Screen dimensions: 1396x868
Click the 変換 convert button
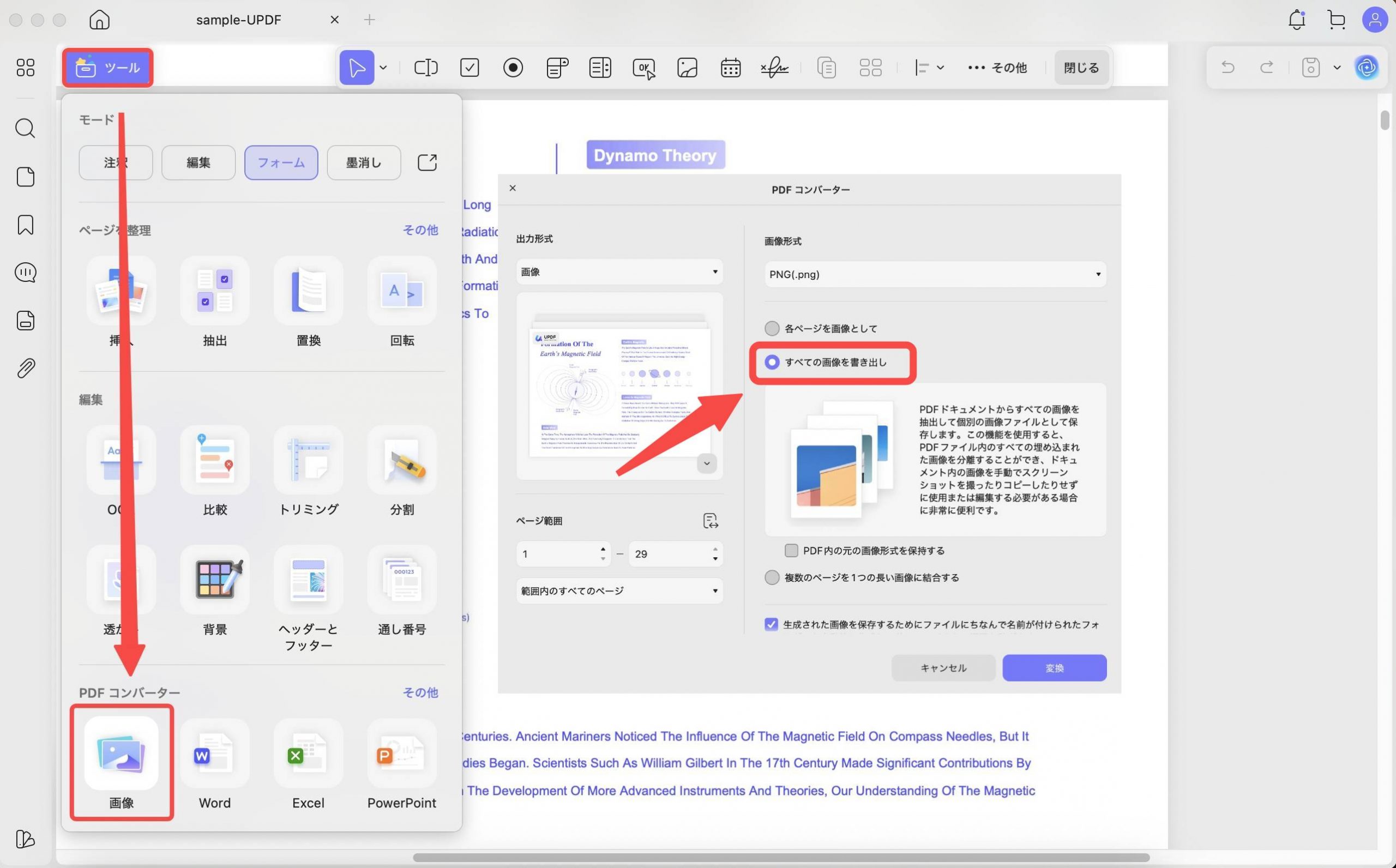1054,668
